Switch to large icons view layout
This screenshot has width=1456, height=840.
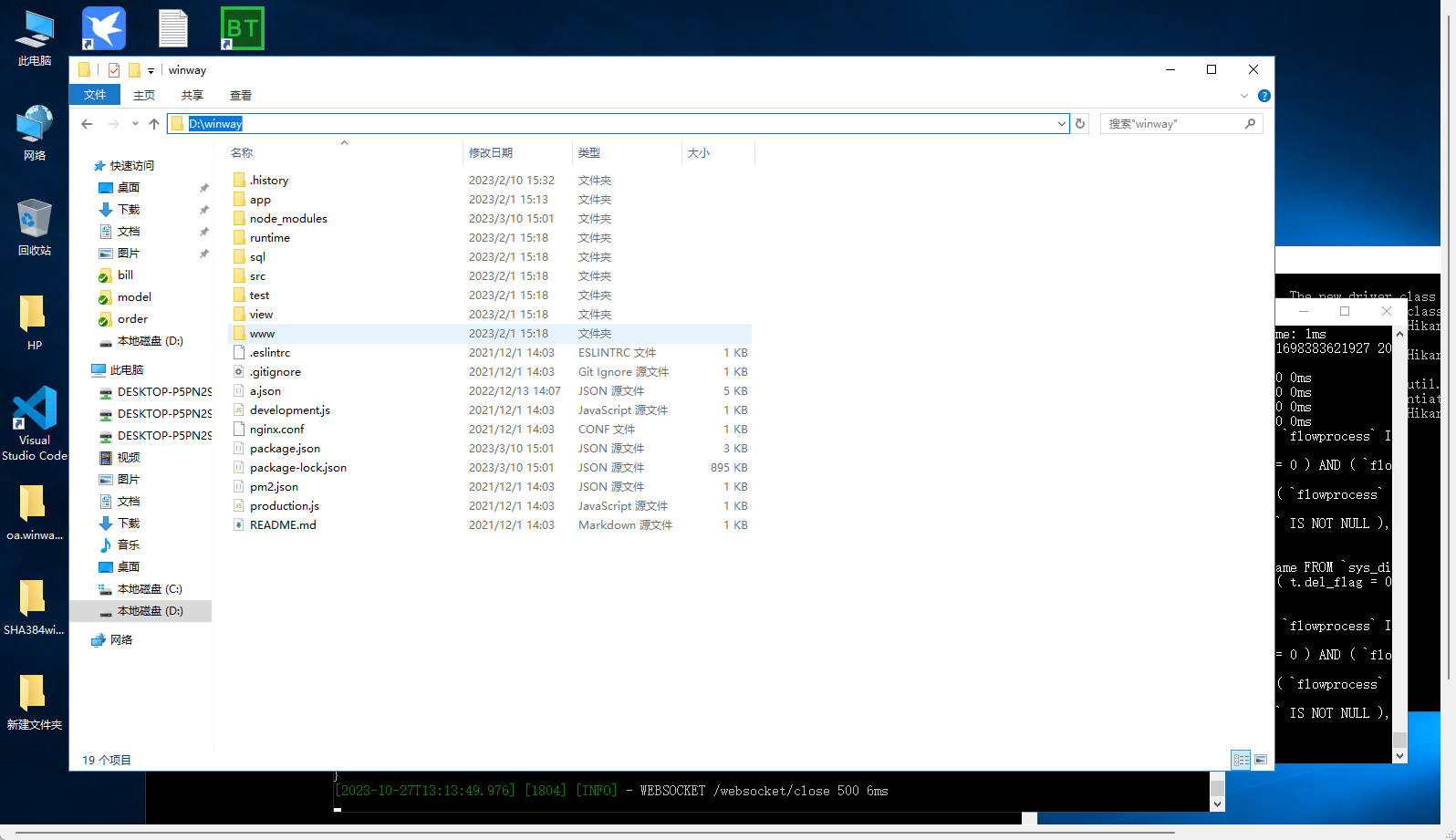click(1261, 760)
